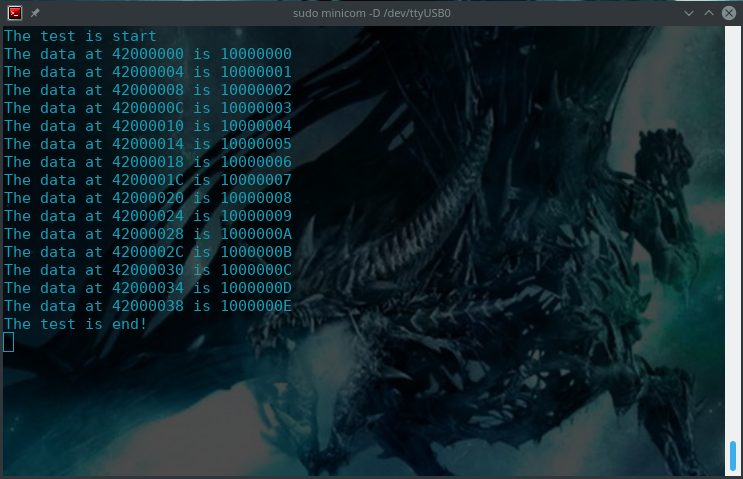743x479 pixels.
Task: Click the terminal app icon in title bar
Action: coord(14,13)
